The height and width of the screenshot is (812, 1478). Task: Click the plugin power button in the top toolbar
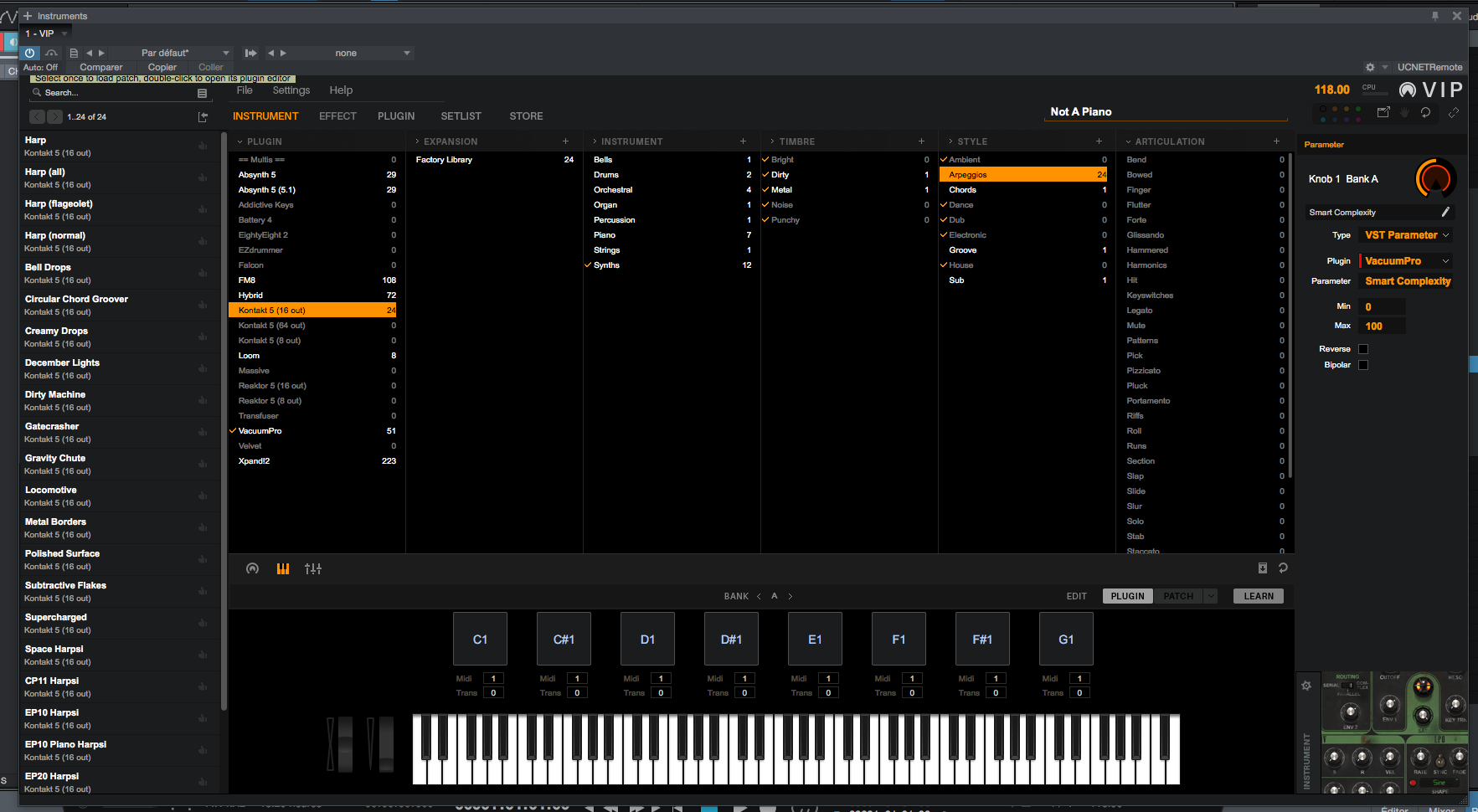pyautogui.click(x=30, y=53)
